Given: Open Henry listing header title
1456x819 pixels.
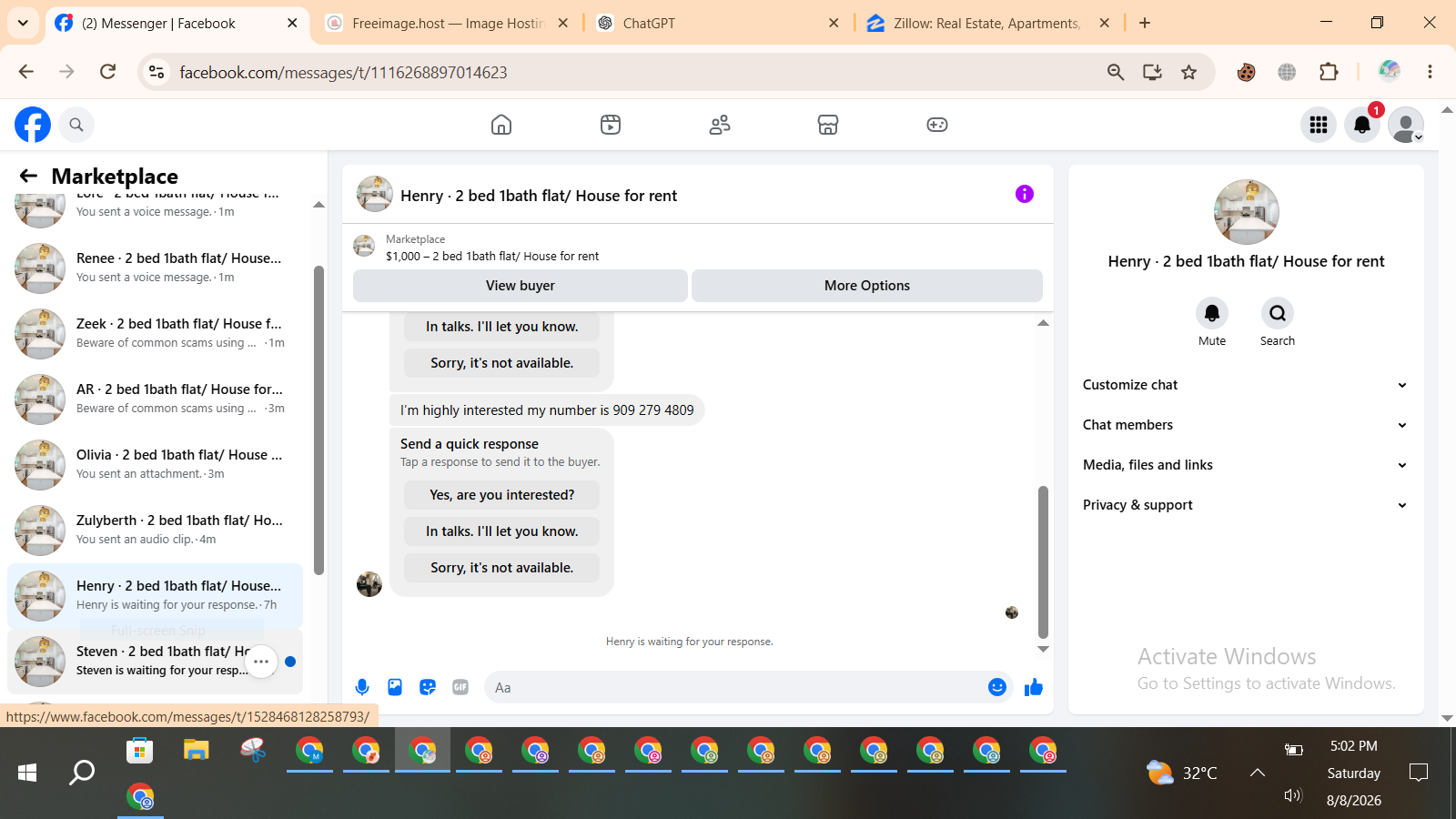Looking at the screenshot, I should pyautogui.click(x=539, y=196).
